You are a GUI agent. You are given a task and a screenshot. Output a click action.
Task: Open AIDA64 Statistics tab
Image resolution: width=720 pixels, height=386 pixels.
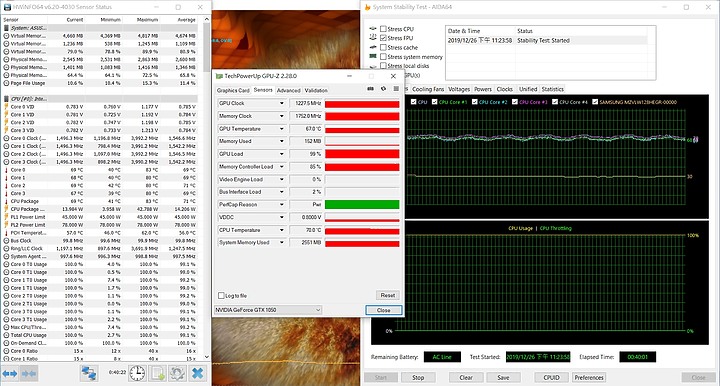click(552, 89)
